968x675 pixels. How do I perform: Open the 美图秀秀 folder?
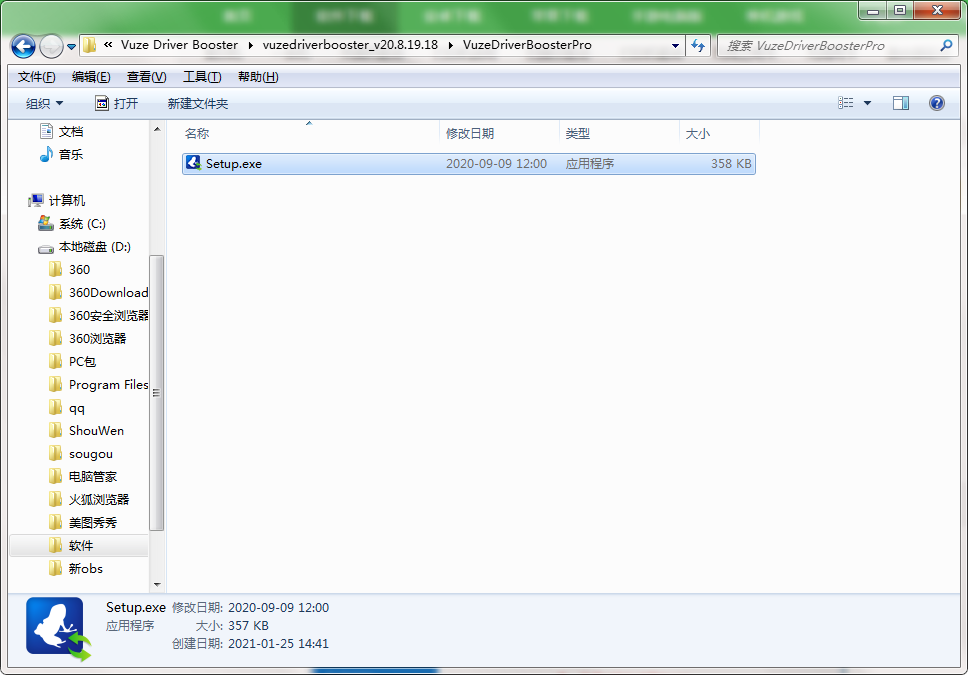click(93, 523)
